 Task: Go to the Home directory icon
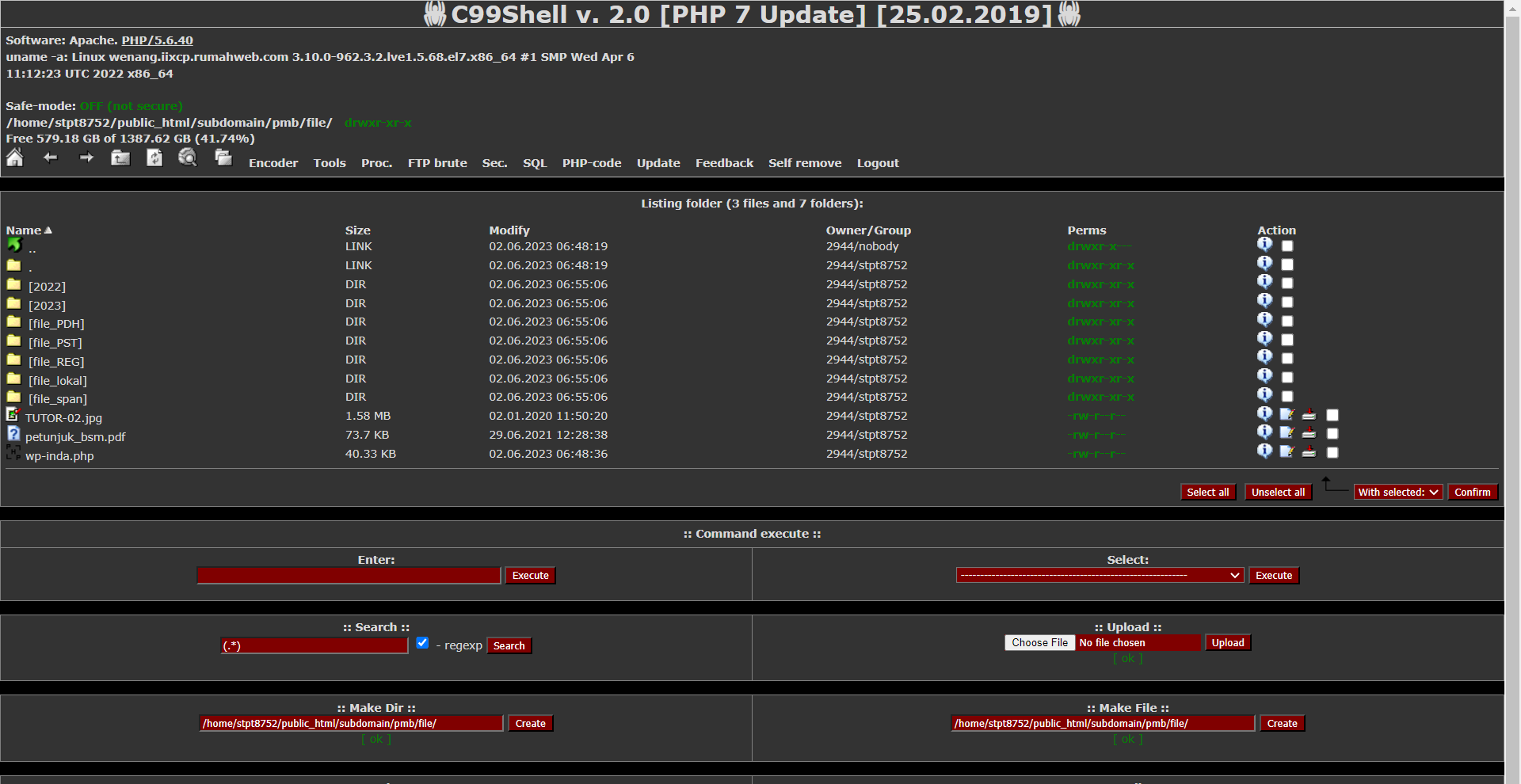(x=15, y=158)
